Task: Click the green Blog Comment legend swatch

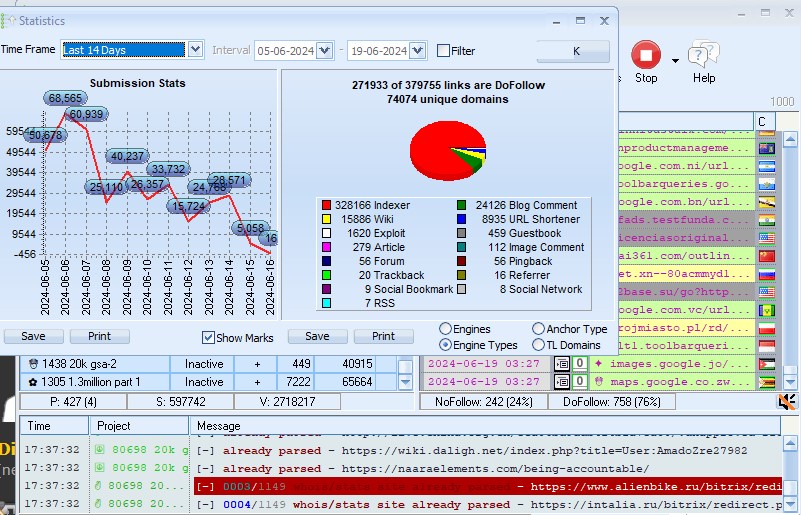Action: coord(461,205)
